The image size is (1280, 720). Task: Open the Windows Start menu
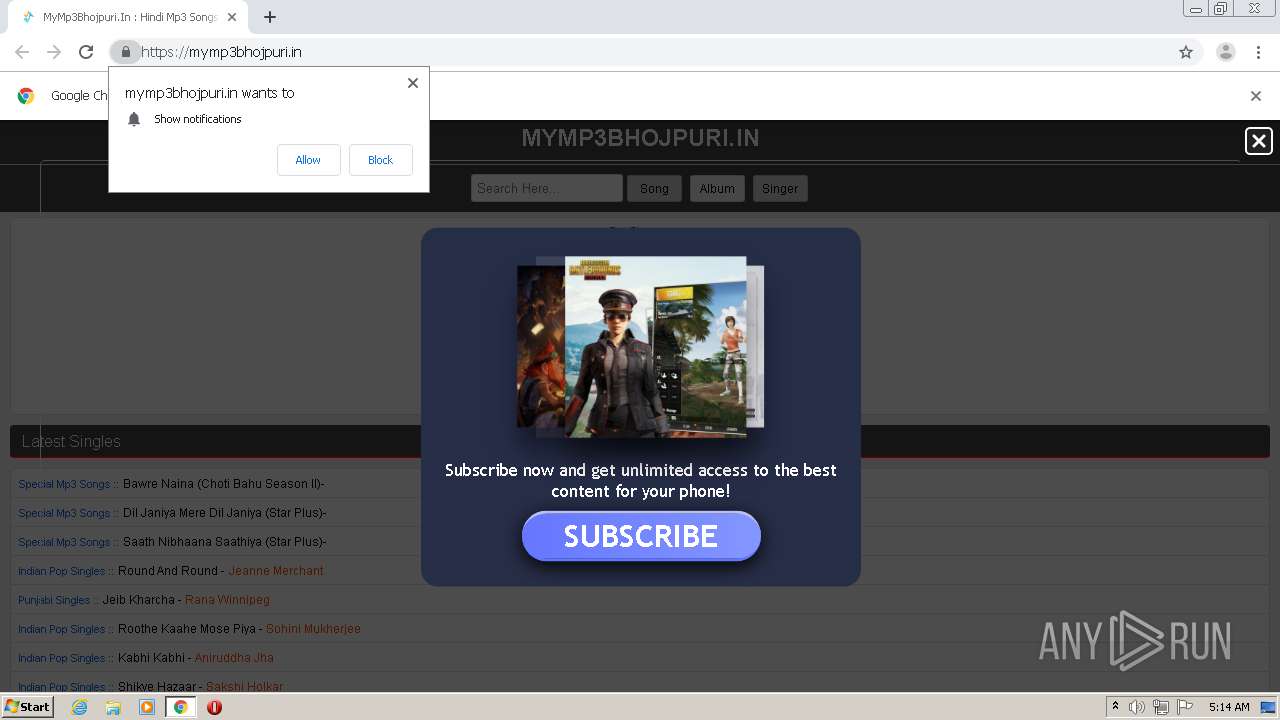[27, 707]
